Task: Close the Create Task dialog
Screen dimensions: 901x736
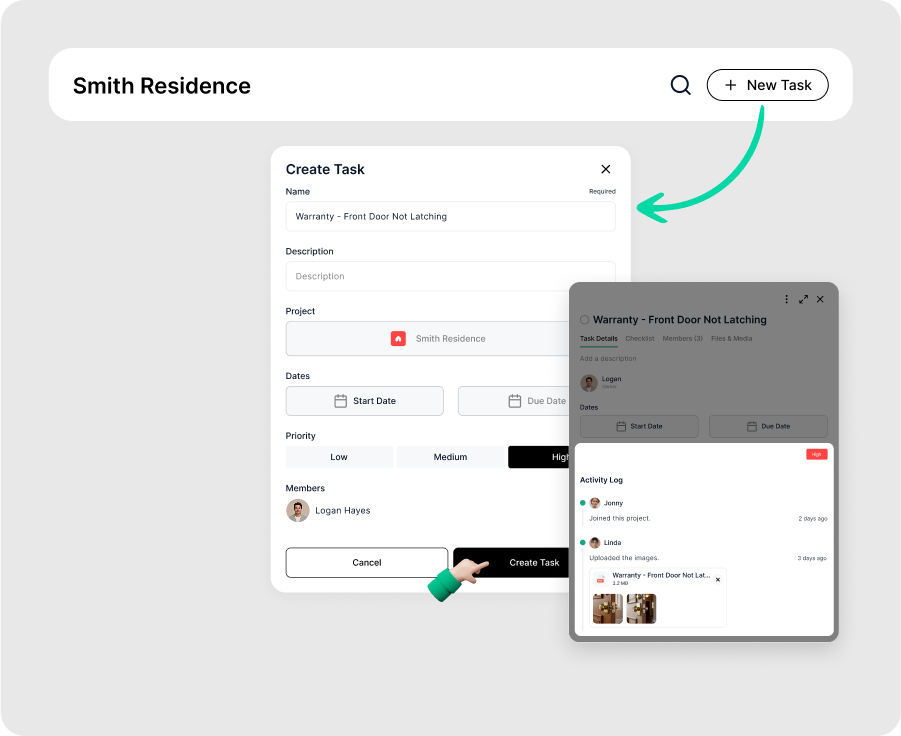Action: (x=605, y=169)
